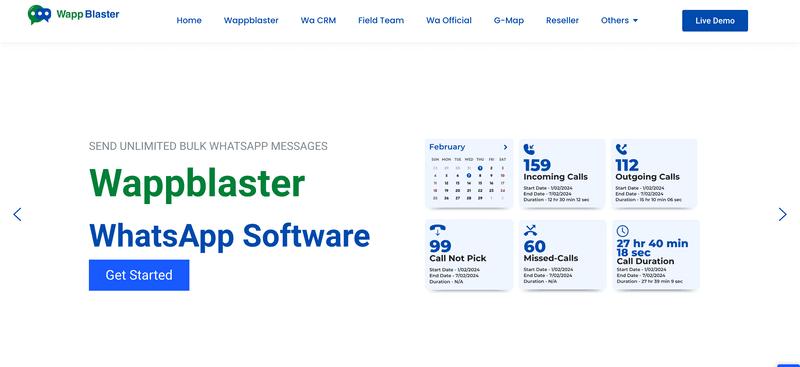Click the 99 Call Not Pick count

pyautogui.click(x=440, y=247)
